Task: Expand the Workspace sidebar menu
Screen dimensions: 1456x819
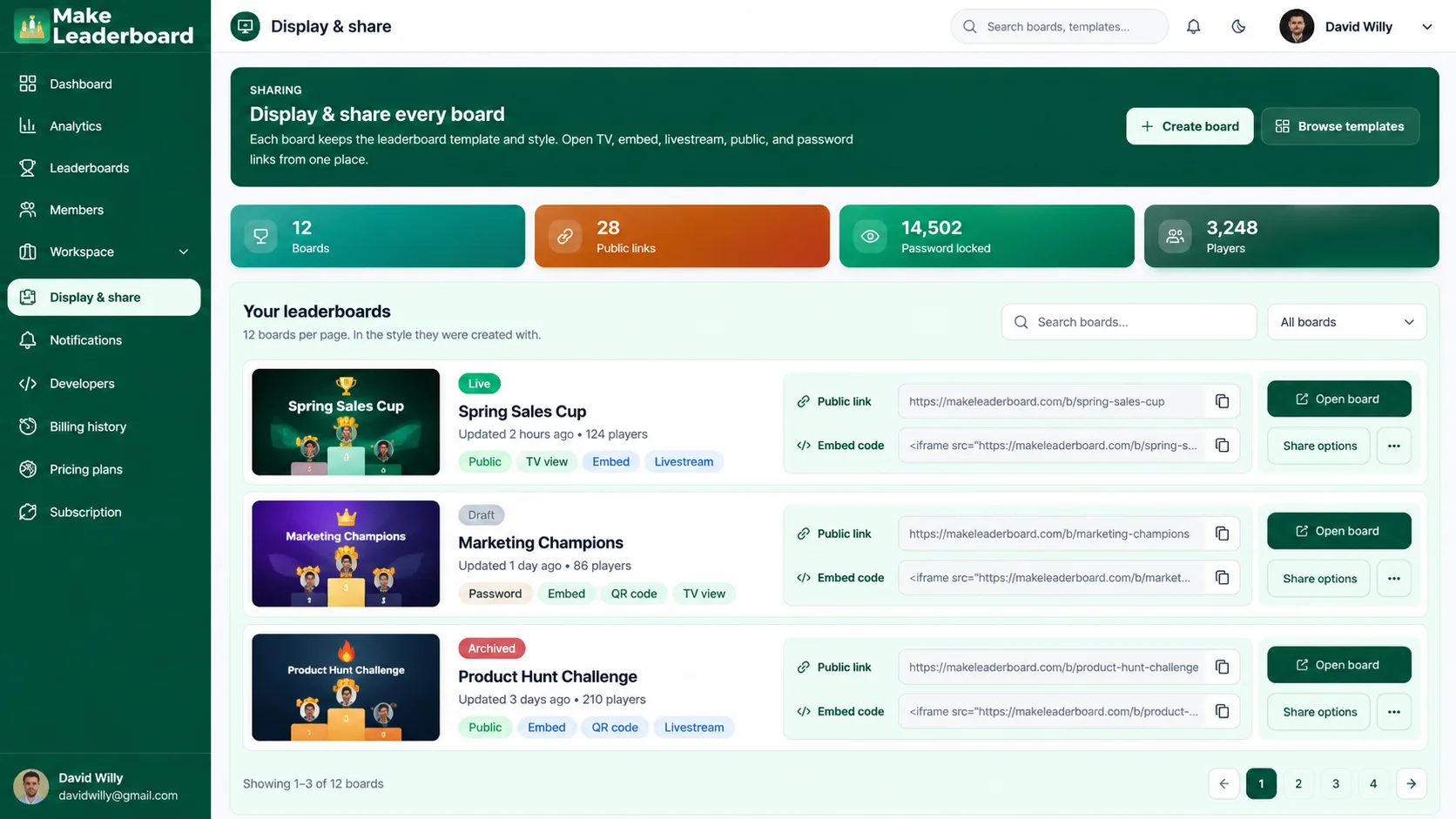Action: pyautogui.click(x=104, y=252)
